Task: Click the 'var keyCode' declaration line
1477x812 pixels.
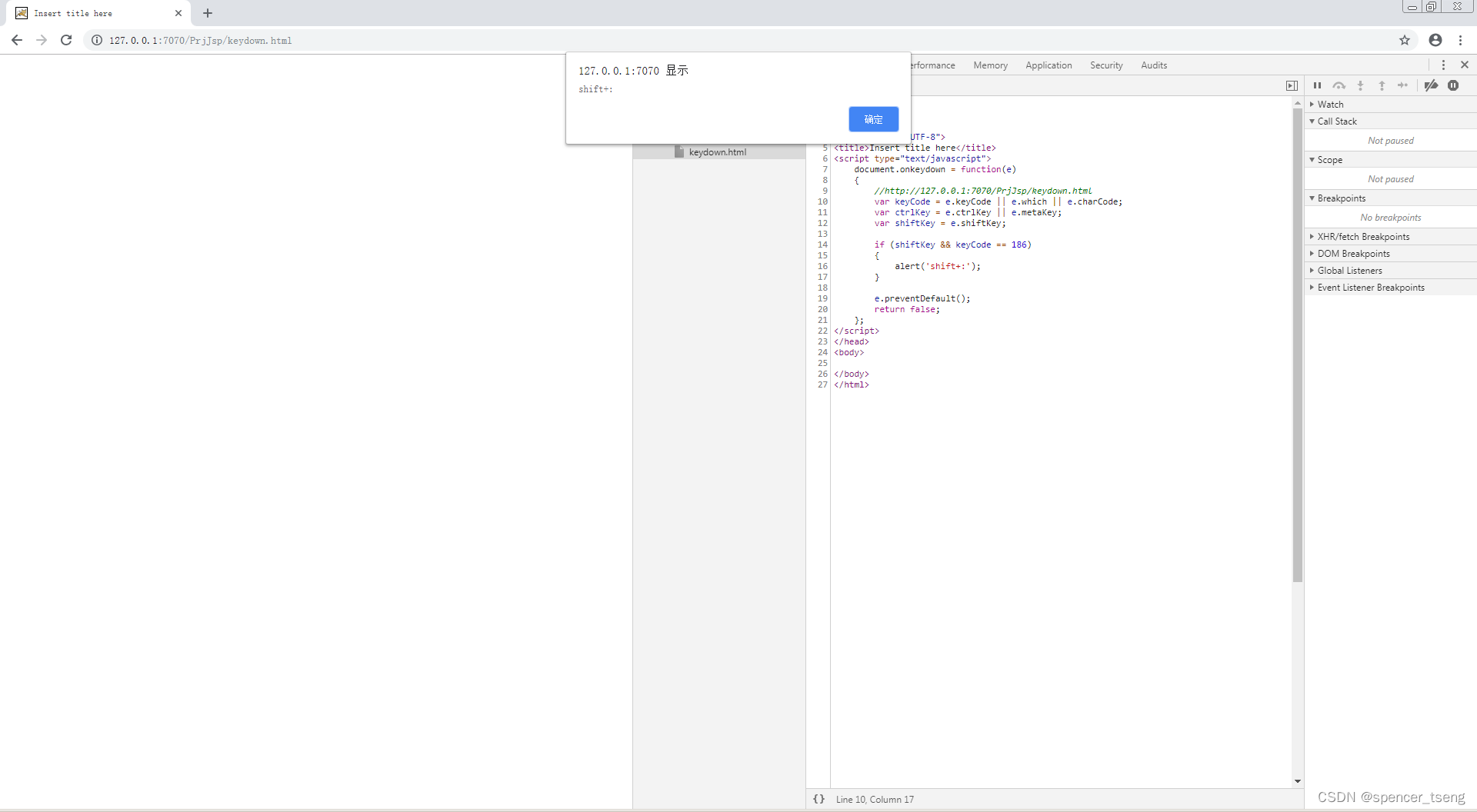Action: [x=999, y=201]
